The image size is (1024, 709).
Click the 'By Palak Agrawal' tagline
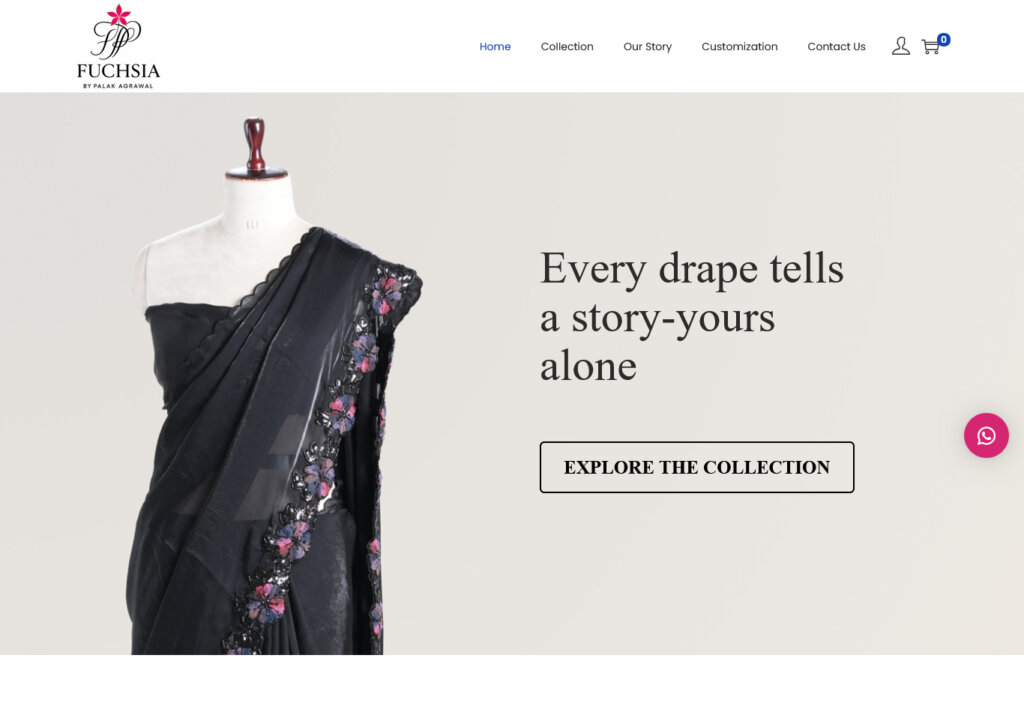[118, 86]
